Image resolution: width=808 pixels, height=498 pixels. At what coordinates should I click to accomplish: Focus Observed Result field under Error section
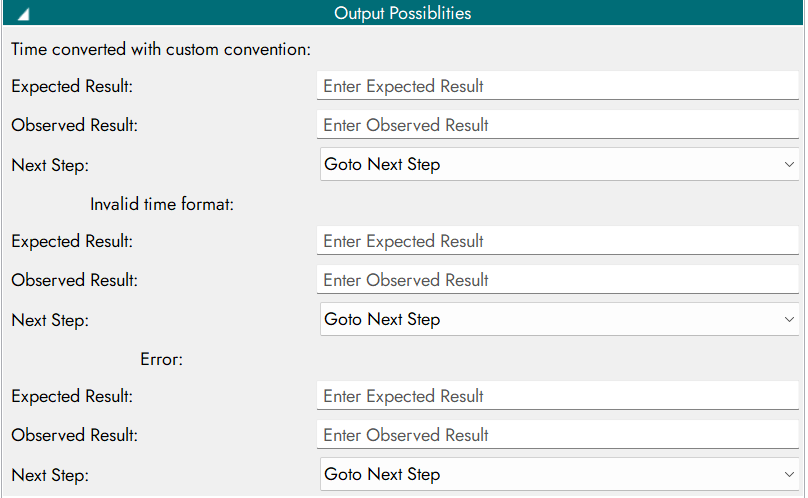[558, 435]
